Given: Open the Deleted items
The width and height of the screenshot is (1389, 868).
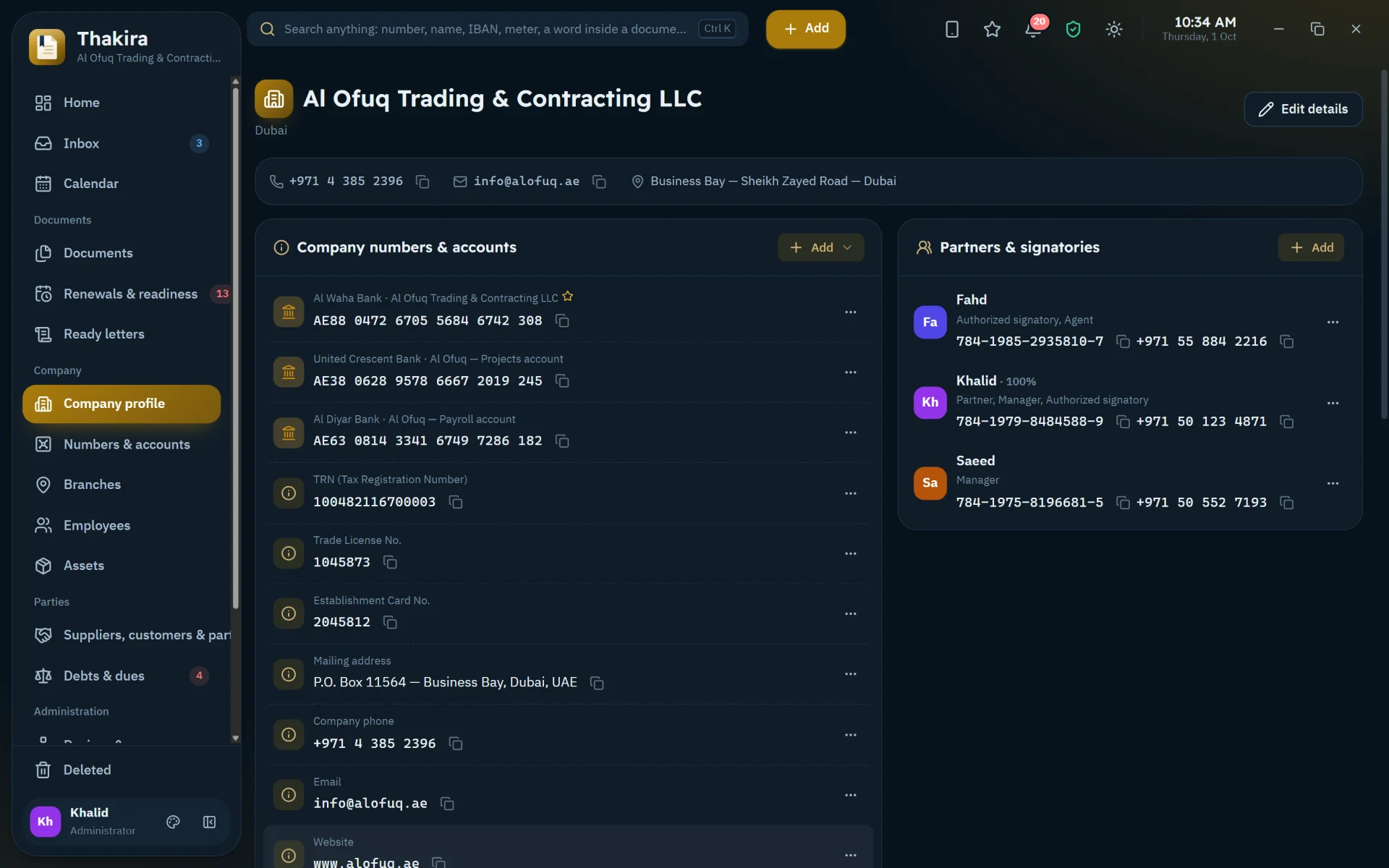Looking at the screenshot, I should click(122, 770).
